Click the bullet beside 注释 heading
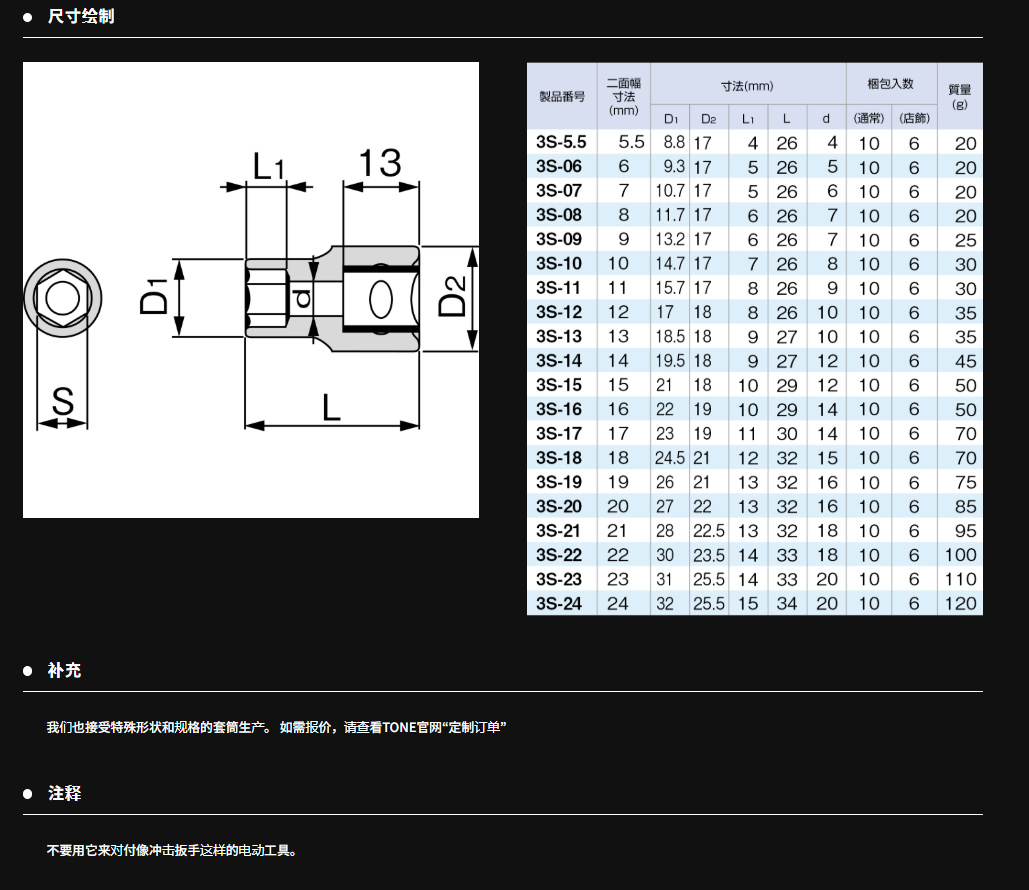Screen dimensions: 1029x890 tap(28, 794)
